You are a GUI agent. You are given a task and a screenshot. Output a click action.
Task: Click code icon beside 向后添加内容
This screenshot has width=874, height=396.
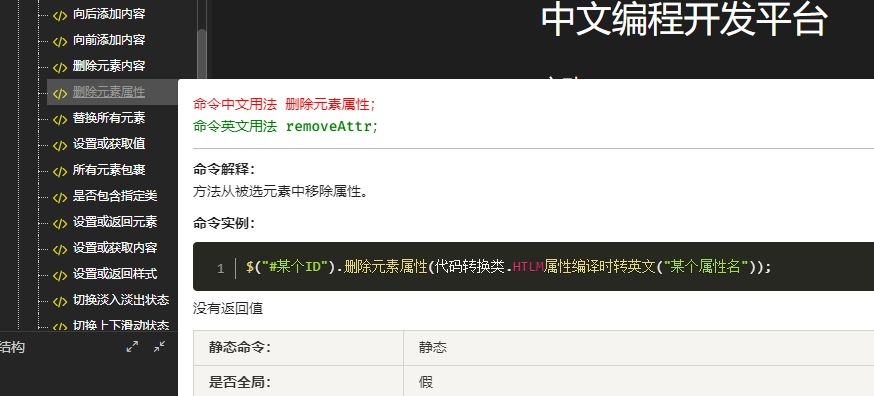click(x=60, y=16)
